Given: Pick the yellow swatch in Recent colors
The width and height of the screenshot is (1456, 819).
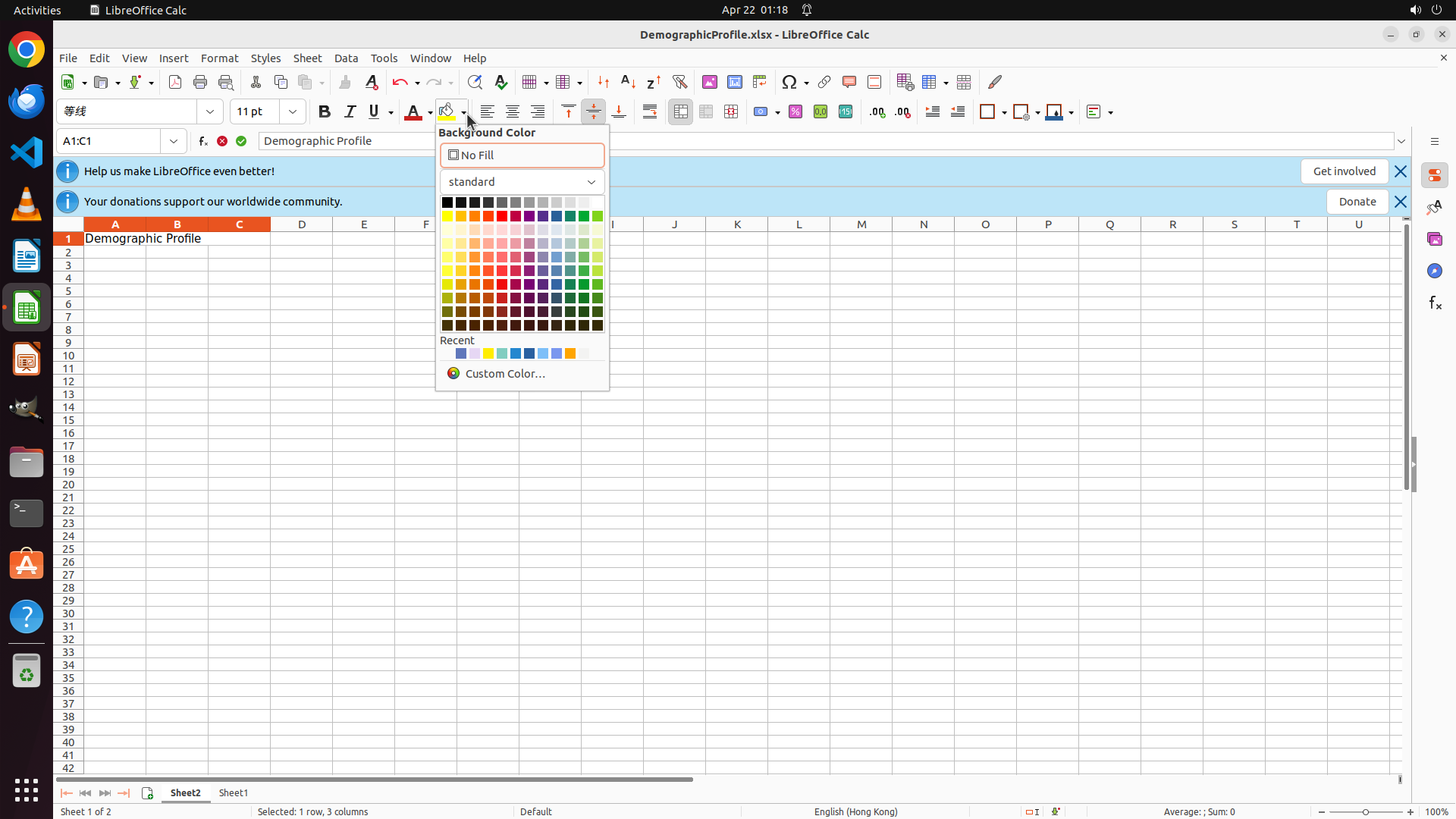Looking at the screenshot, I should coord(488,353).
